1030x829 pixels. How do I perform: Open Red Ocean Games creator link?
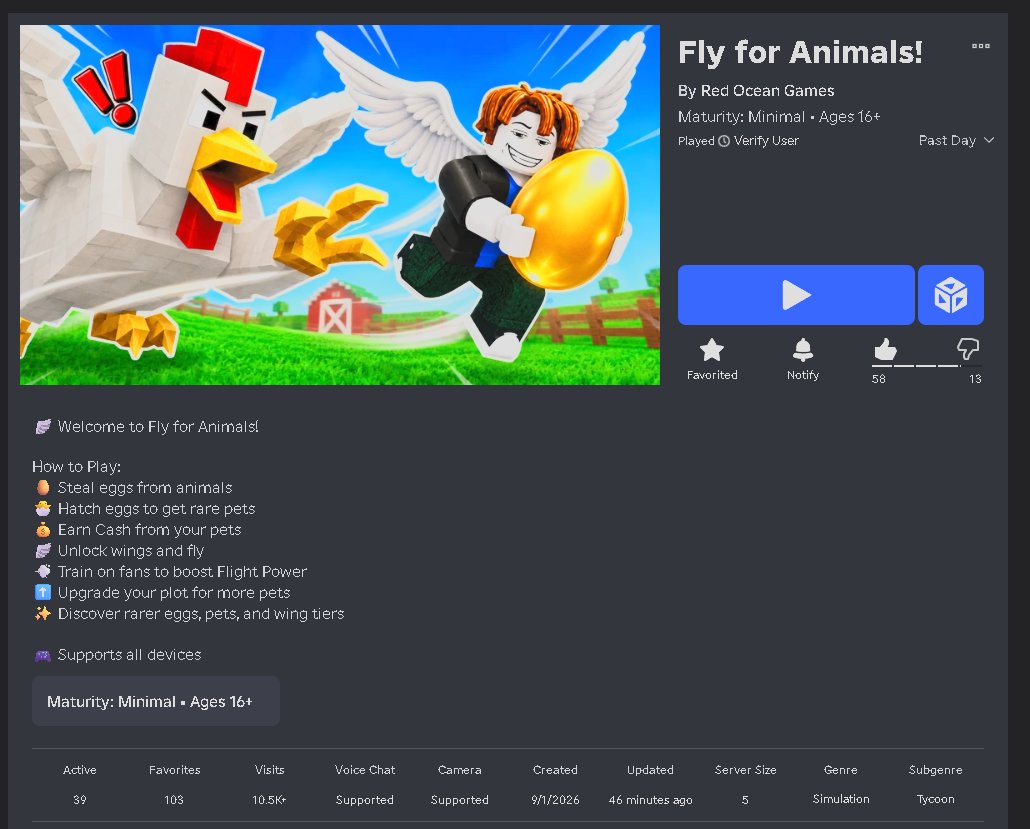pyautogui.click(x=767, y=91)
